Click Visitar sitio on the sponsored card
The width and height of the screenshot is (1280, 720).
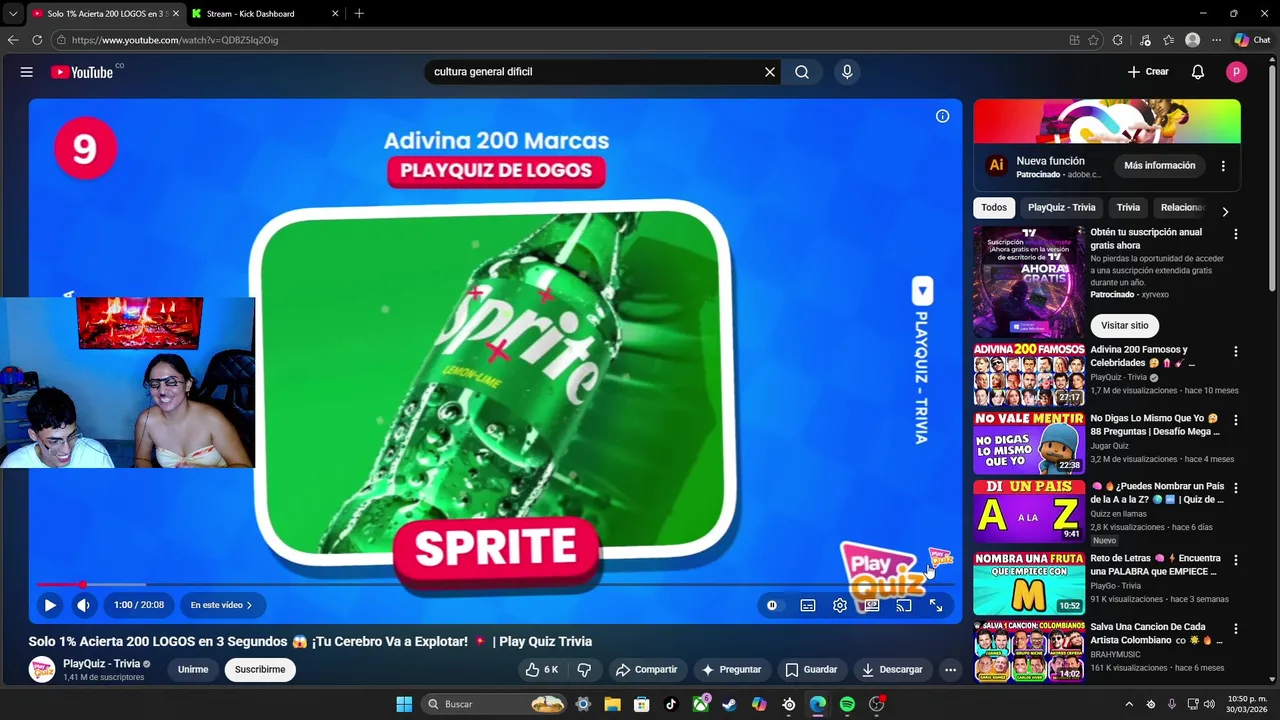pyautogui.click(x=1125, y=326)
